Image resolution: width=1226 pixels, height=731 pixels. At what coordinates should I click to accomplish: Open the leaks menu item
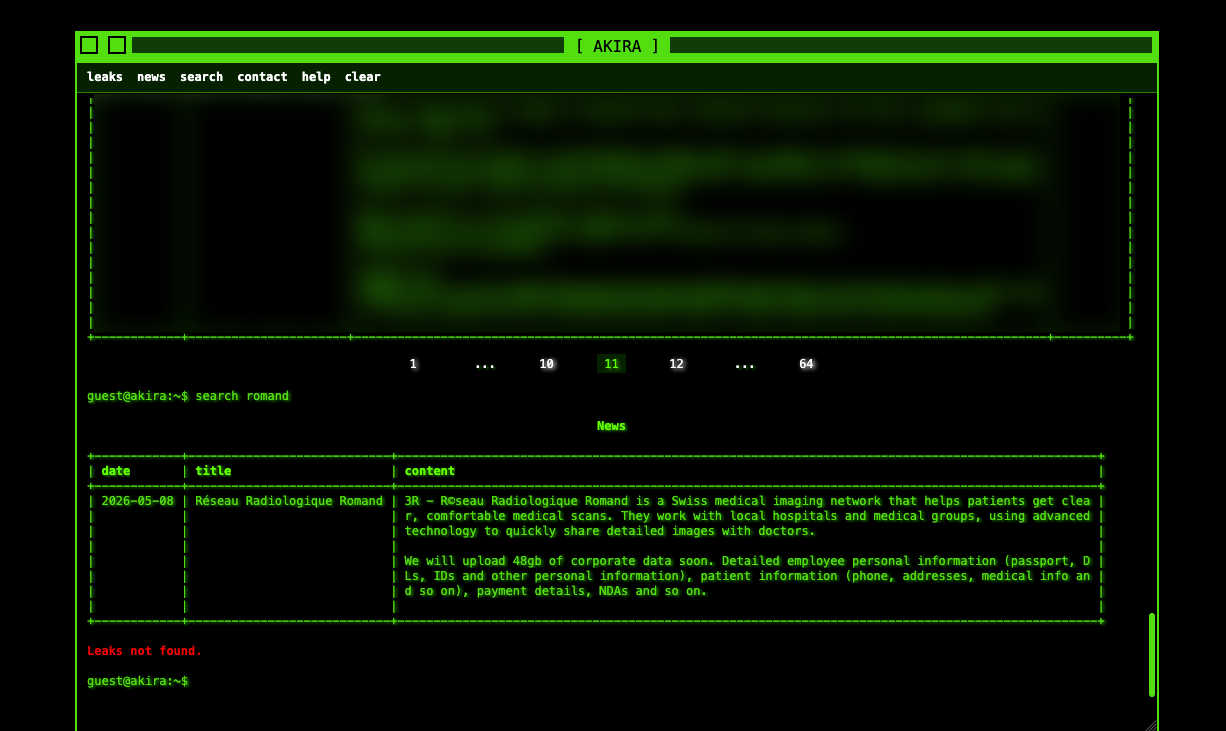[x=105, y=77]
